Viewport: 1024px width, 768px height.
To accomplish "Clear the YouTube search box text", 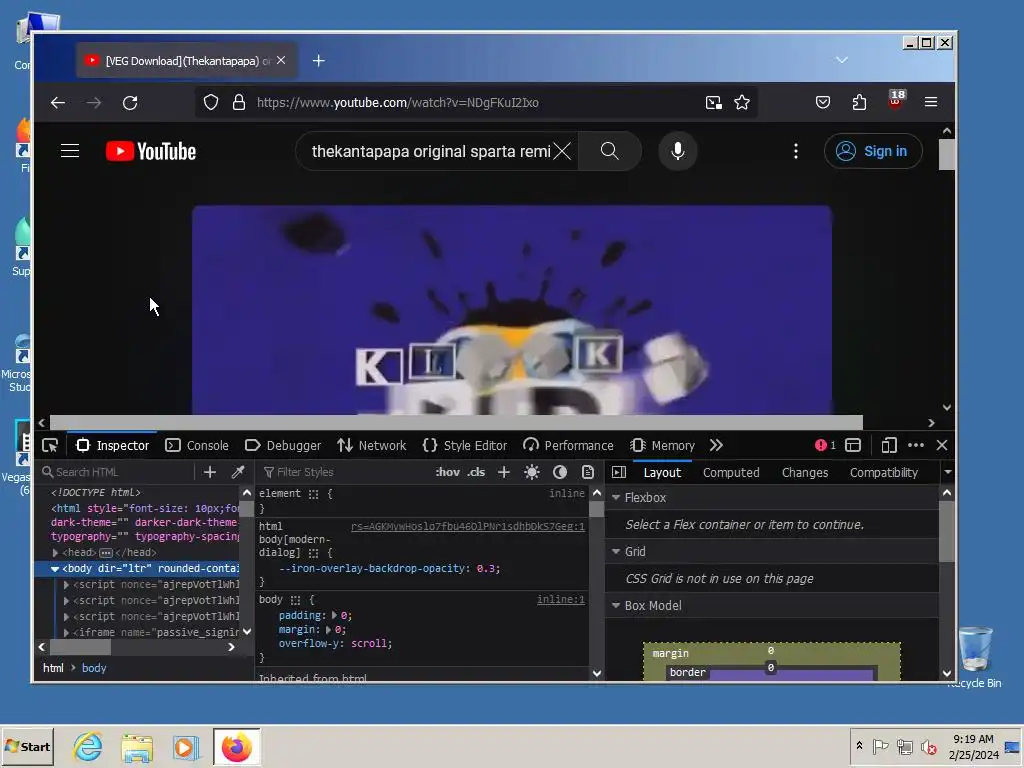I will [x=562, y=152].
